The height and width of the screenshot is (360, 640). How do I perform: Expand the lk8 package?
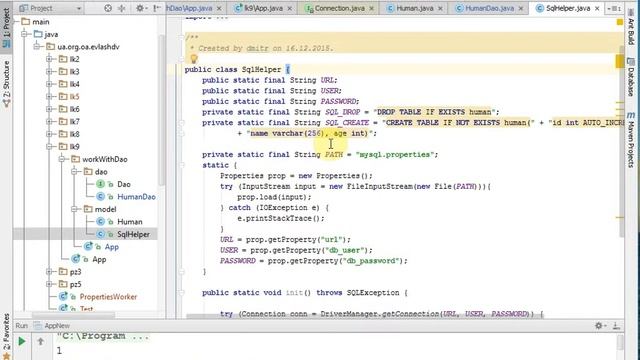(x=49, y=134)
